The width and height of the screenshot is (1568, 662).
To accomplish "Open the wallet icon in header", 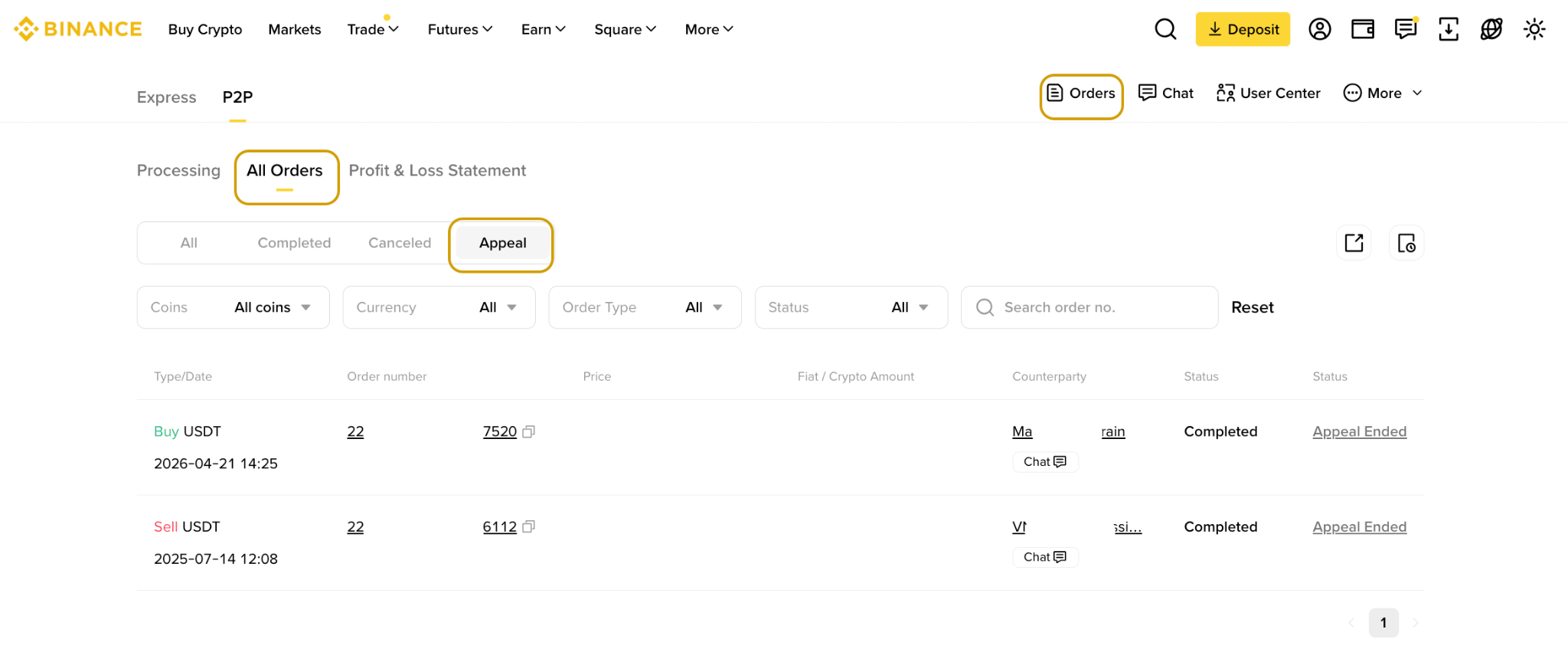I will (1362, 29).
